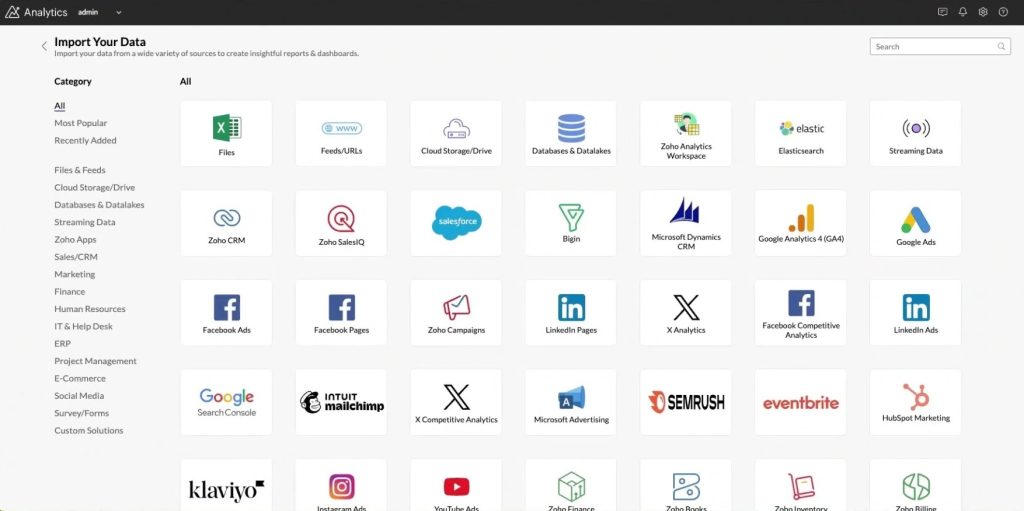
Task: Open the Google Ads connector
Action: (916, 223)
